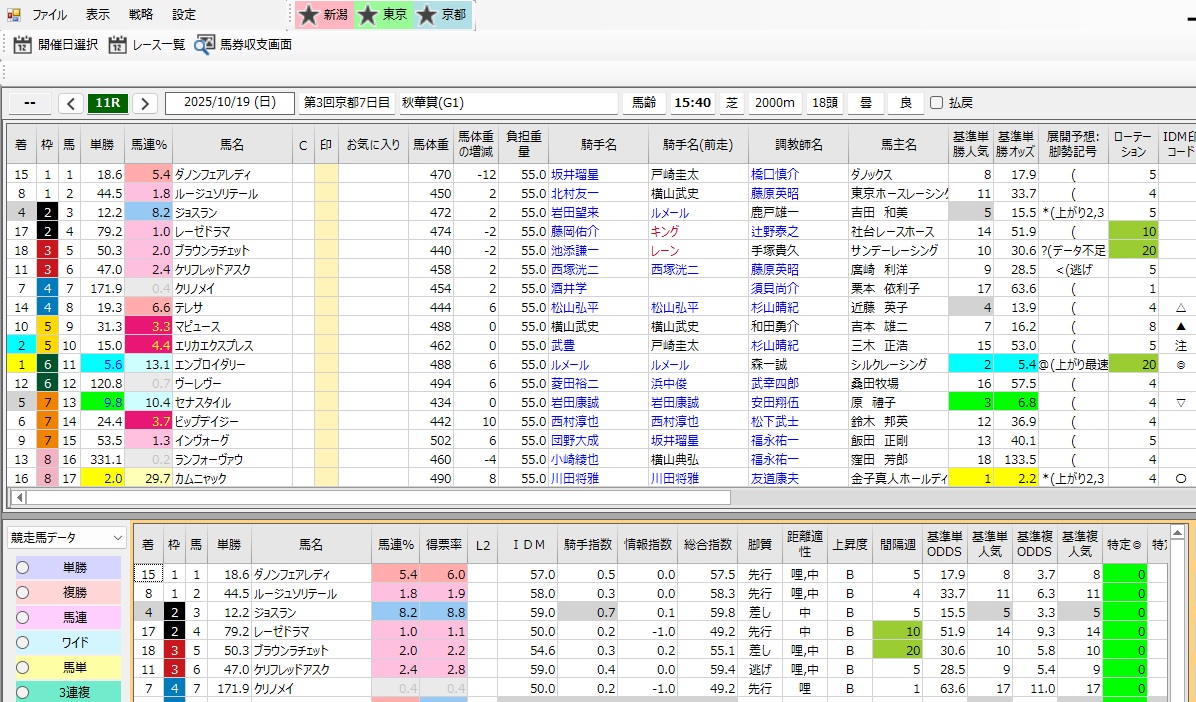Open レース一覧 from the toolbar icon
Screen dimensions: 1196x702
point(118,44)
